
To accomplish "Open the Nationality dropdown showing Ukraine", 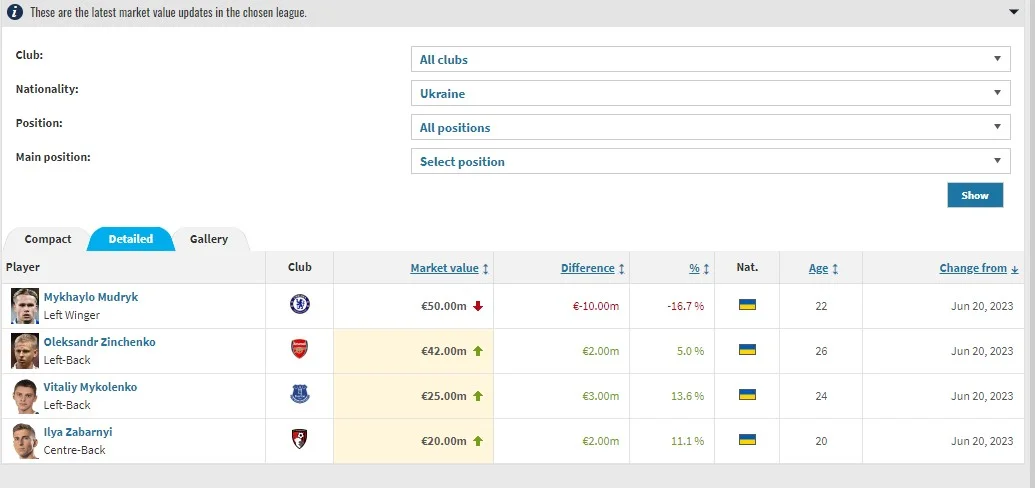I will [x=710, y=94].
